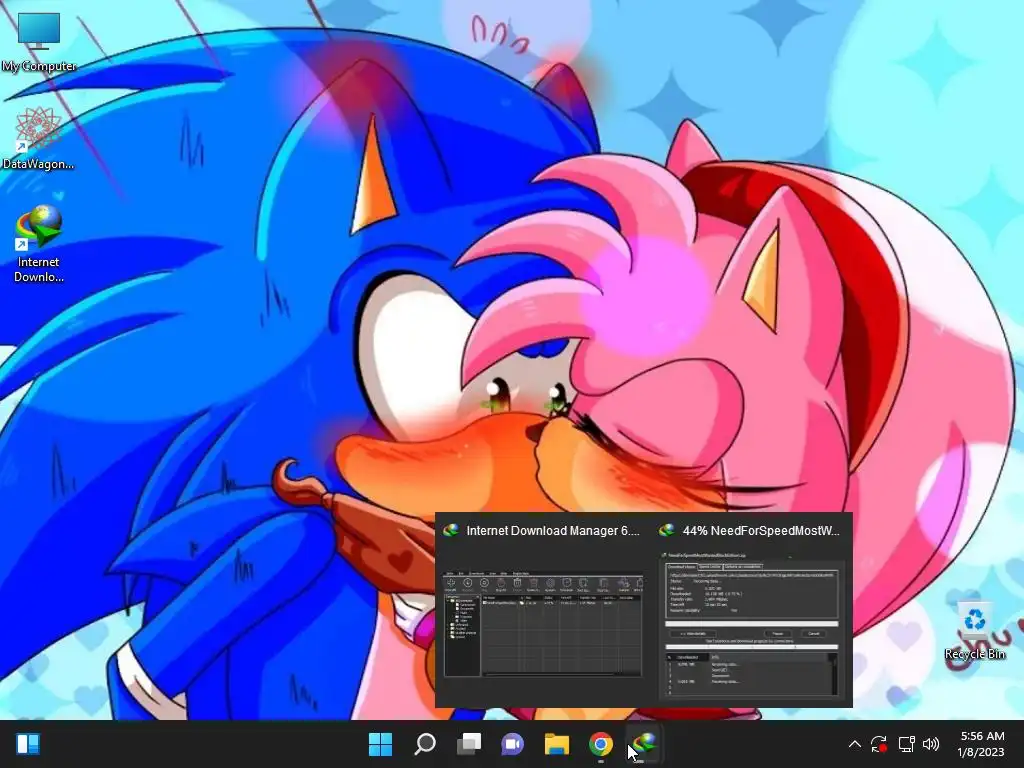Screen dimensions: 1024x768
Task: Click the 44% NeedForSpeedMostW preview title
Action: tap(761, 531)
